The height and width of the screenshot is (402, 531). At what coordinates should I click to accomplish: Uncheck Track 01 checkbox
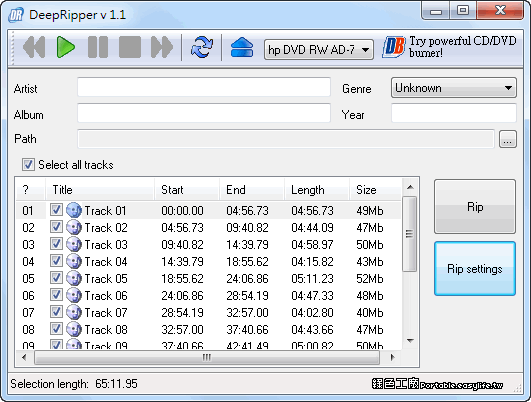[x=56, y=210]
